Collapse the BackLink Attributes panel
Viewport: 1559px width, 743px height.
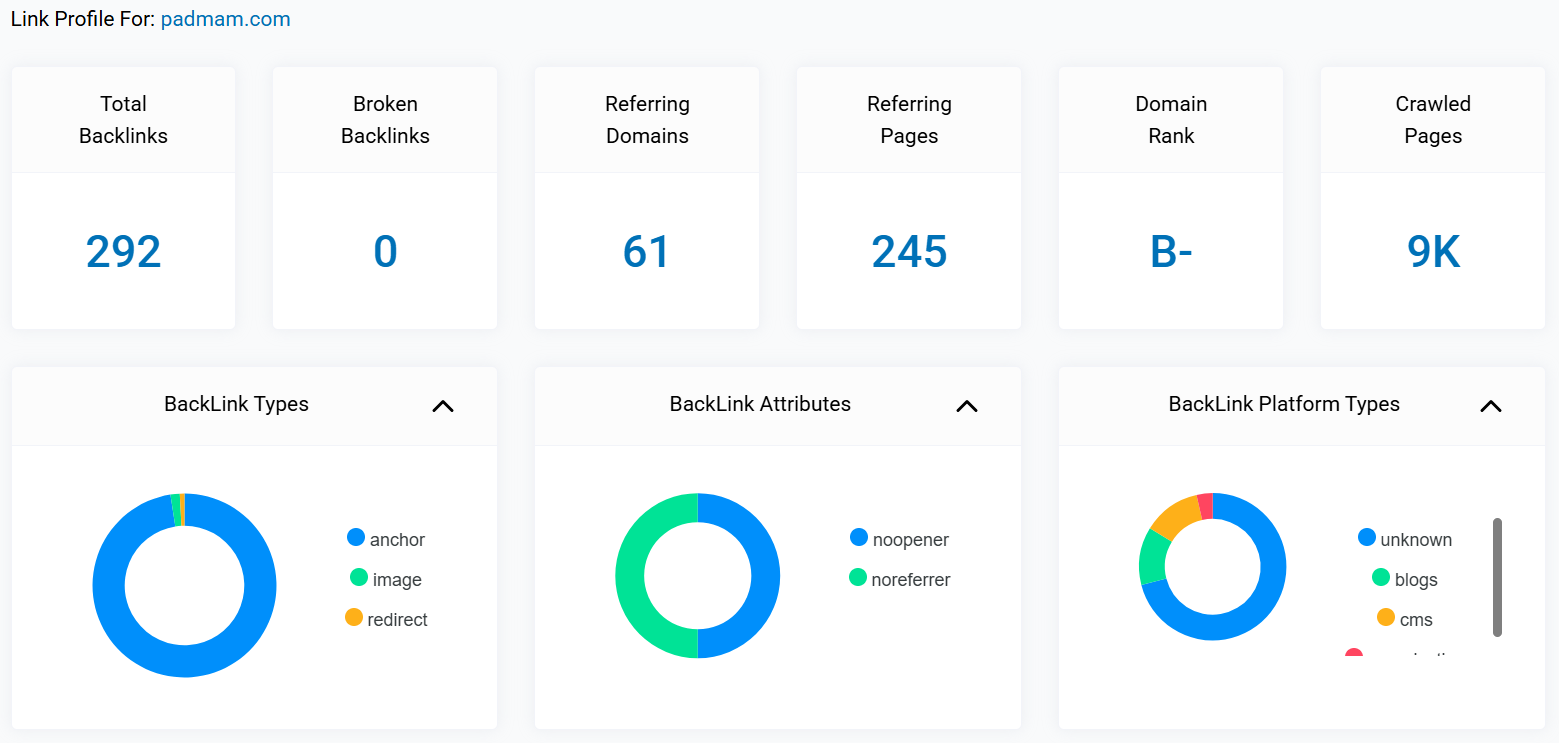coord(966,406)
